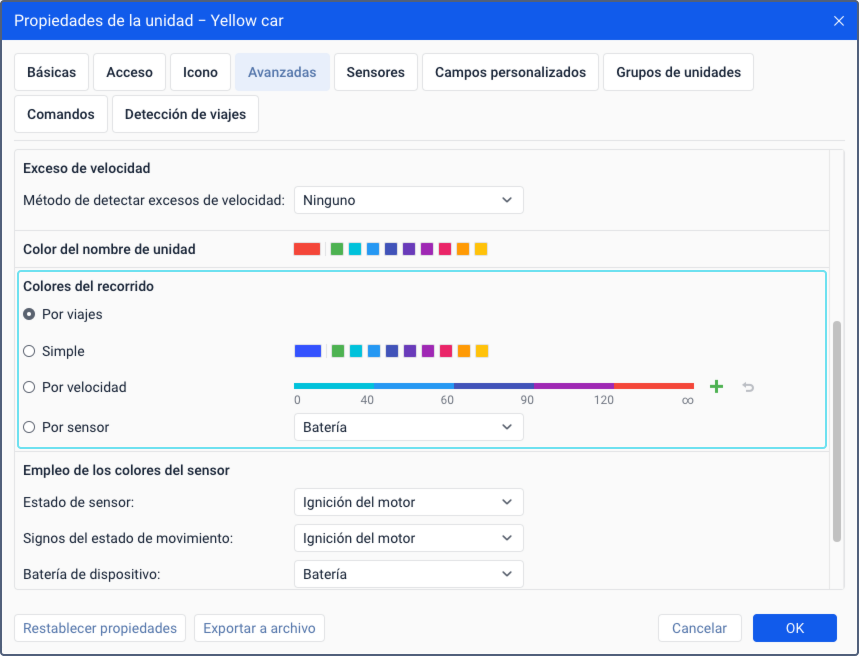Choose the Por velocidad radio option

pyautogui.click(x=29, y=387)
